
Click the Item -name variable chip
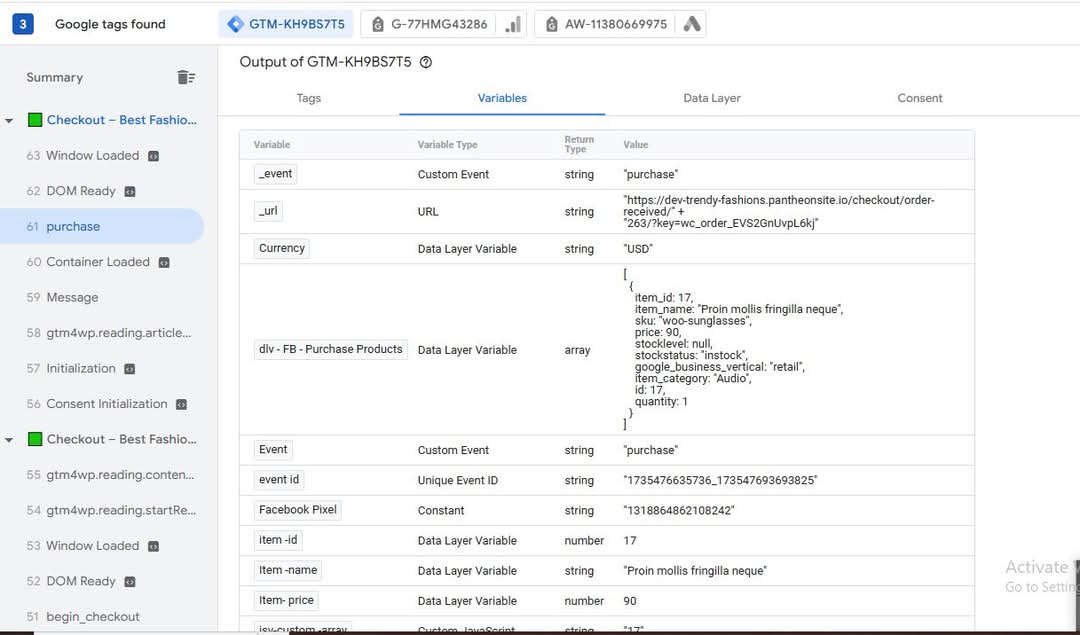[288, 570]
